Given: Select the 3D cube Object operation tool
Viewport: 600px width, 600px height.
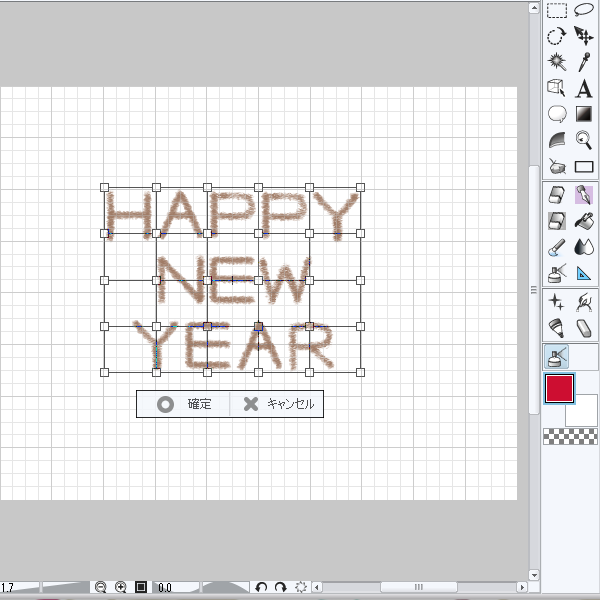Looking at the screenshot, I should point(556,88).
